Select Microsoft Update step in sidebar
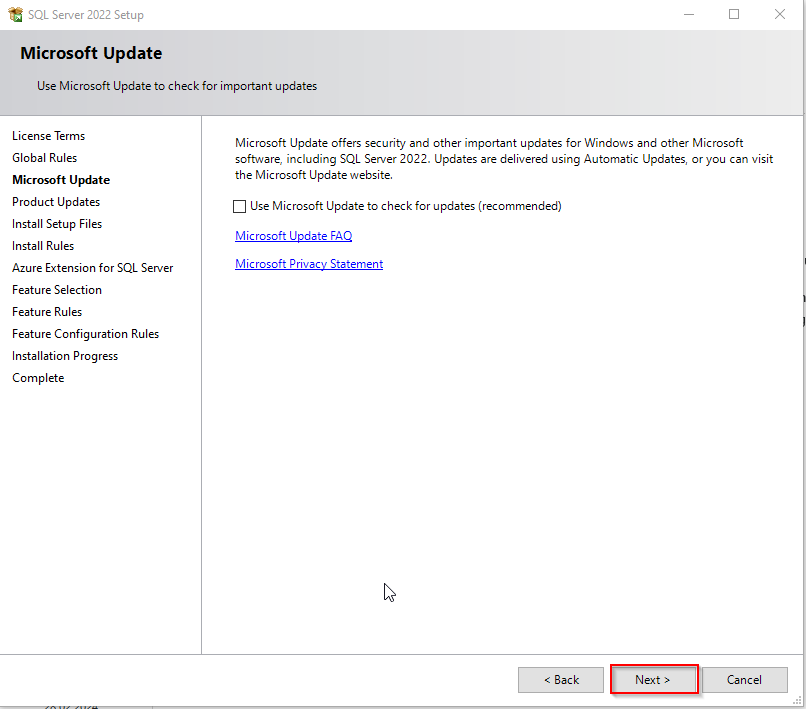Image resolution: width=806 pixels, height=709 pixels. [x=61, y=180]
